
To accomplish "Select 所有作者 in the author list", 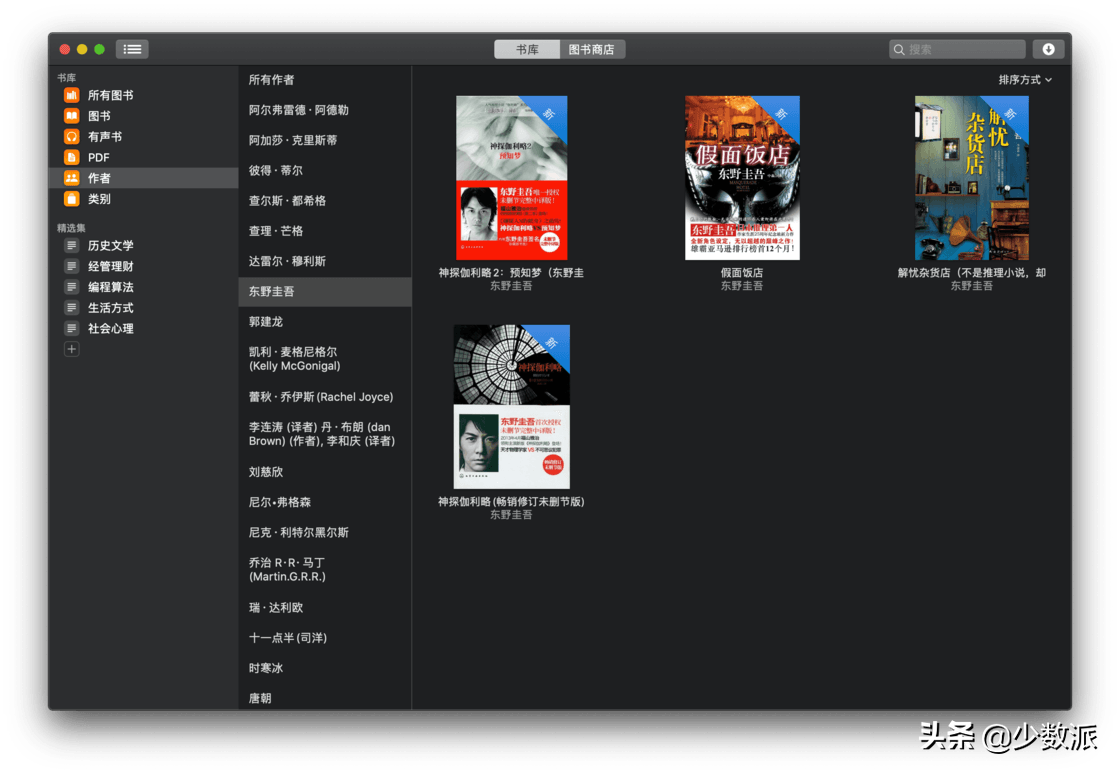I will click(x=325, y=80).
